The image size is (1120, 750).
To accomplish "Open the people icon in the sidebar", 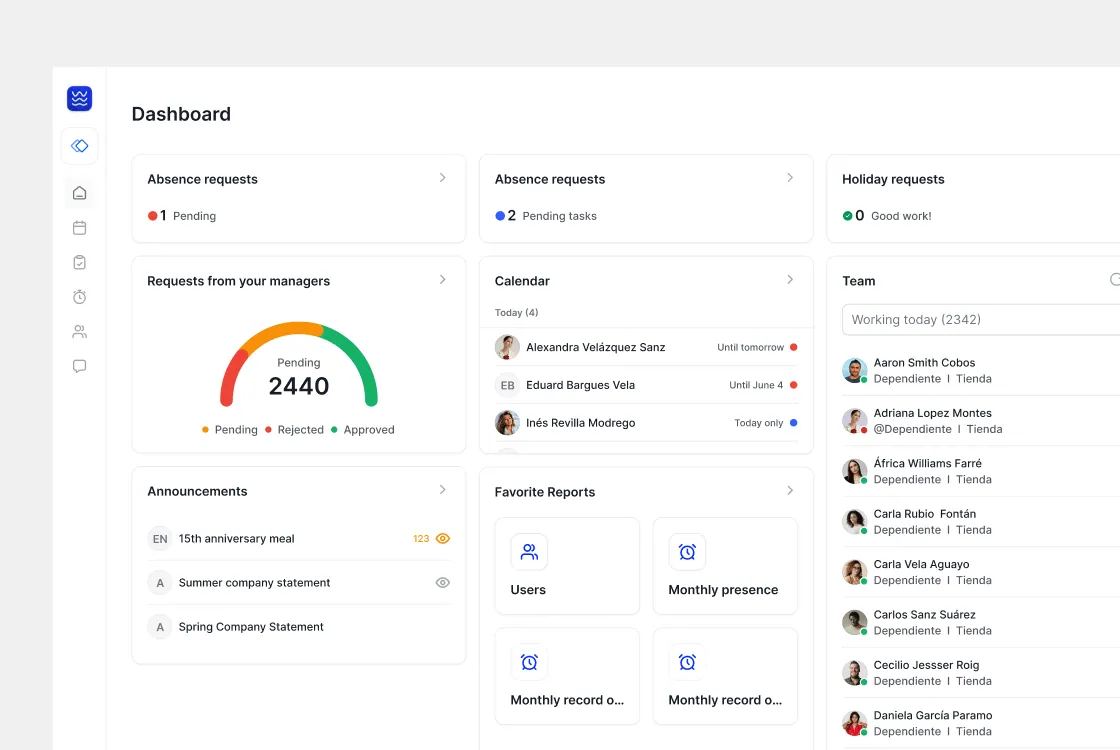I will click(79, 331).
